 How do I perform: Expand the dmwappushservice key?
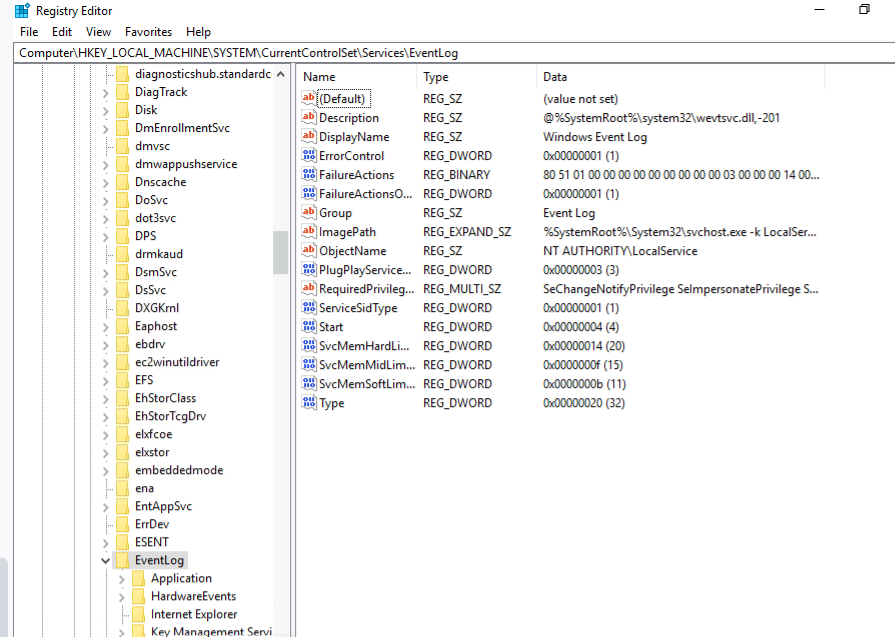coord(106,164)
